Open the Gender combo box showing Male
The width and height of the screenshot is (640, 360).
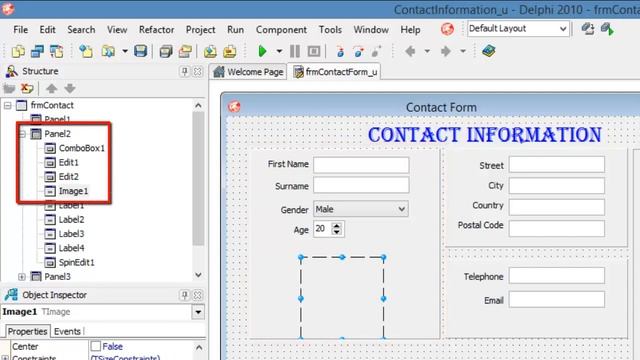pyautogui.click(x=402, y=209)
